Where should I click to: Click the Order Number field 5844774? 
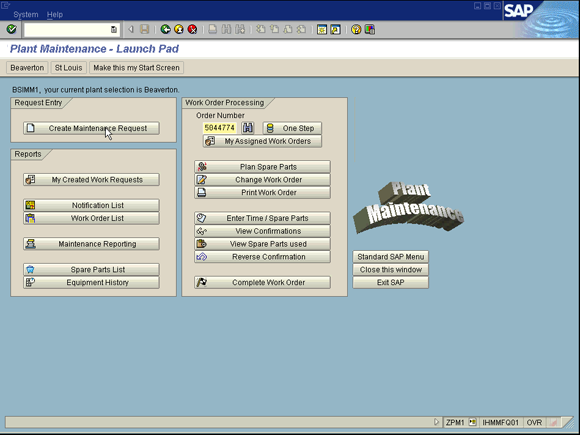point(220,128)
